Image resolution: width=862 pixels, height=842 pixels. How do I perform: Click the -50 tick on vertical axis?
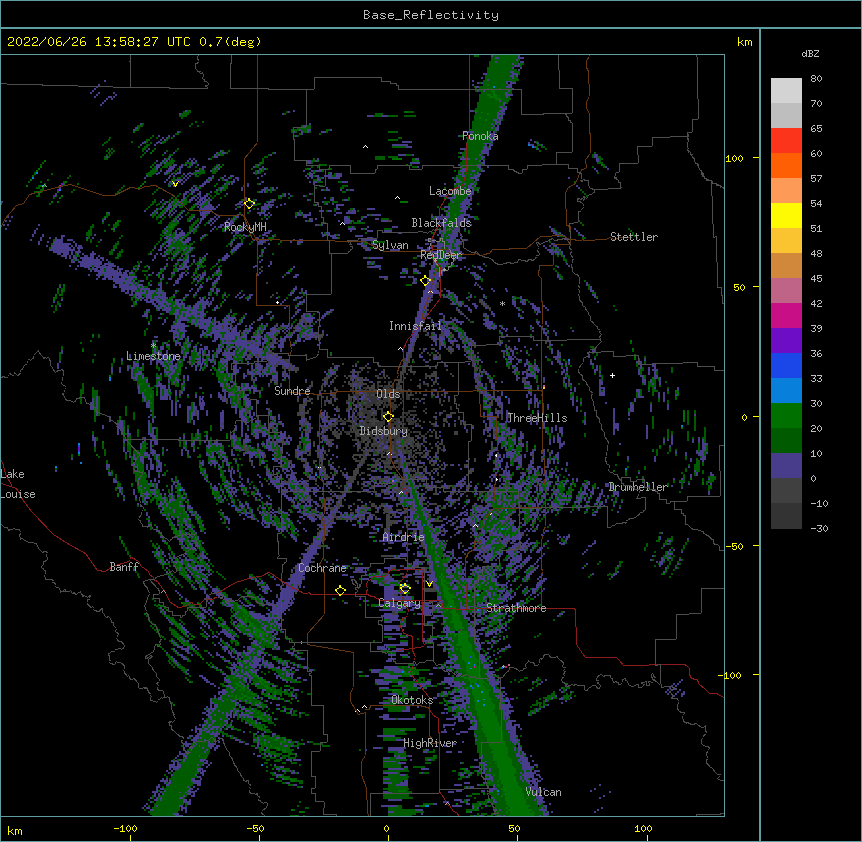click(x=734, y=546)
